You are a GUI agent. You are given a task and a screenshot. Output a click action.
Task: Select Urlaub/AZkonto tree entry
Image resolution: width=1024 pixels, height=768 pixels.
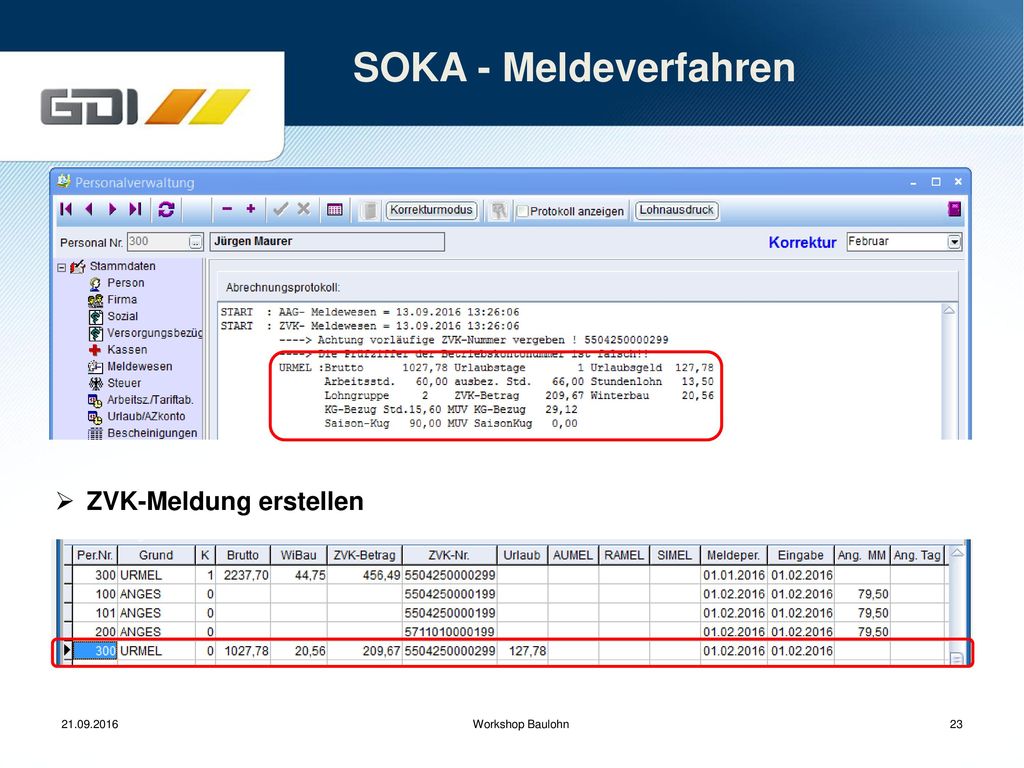coord(146,416)
